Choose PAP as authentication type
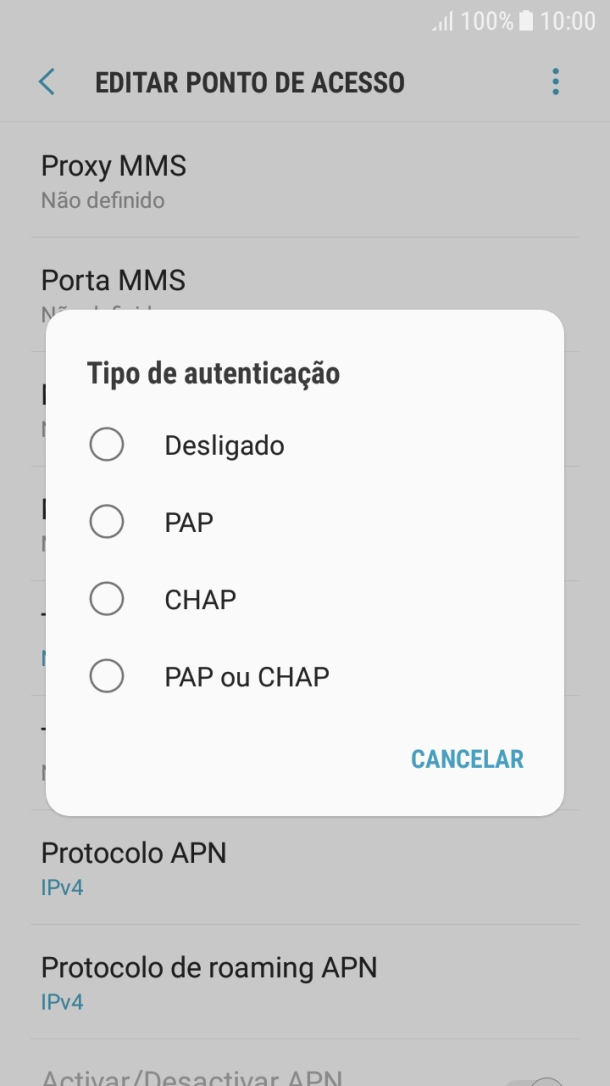 point(107,521)
